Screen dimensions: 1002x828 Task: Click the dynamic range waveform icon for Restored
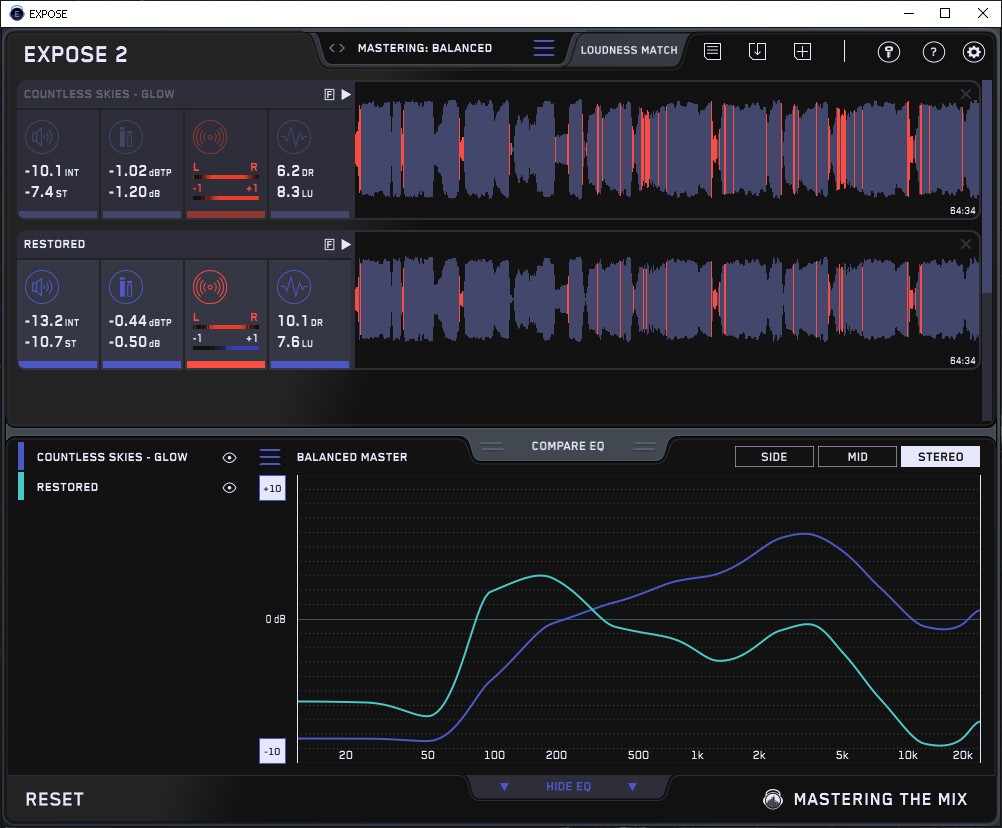point(292,288)
